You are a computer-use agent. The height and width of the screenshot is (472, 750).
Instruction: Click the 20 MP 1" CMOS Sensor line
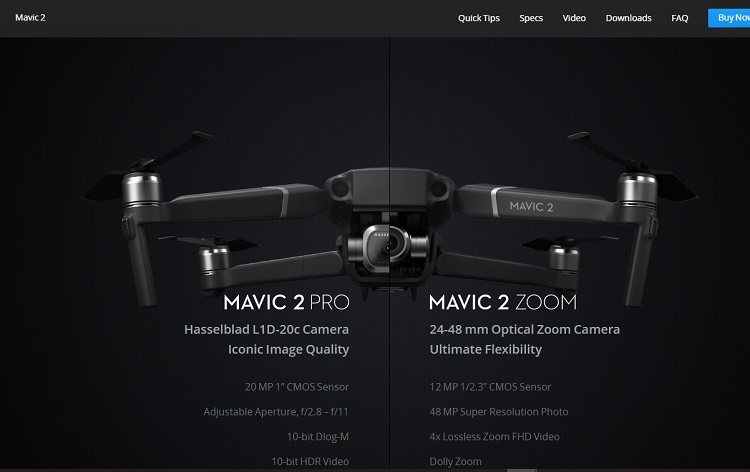pyautogui.click(x=297, y=387)
